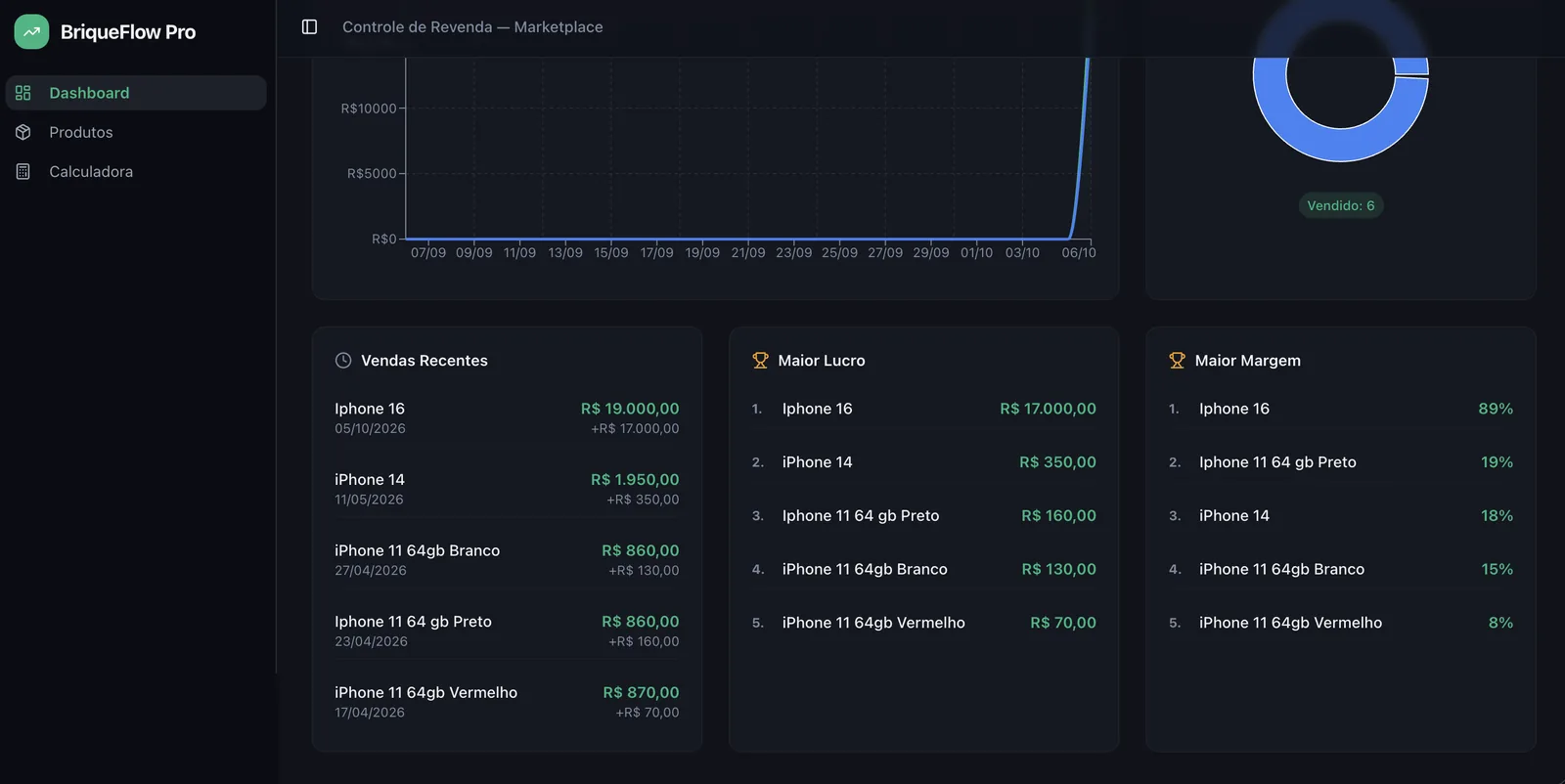
Task: Click the R$ 70,00 profit value
Action: pyautogui.click(x=1063, y=623)
